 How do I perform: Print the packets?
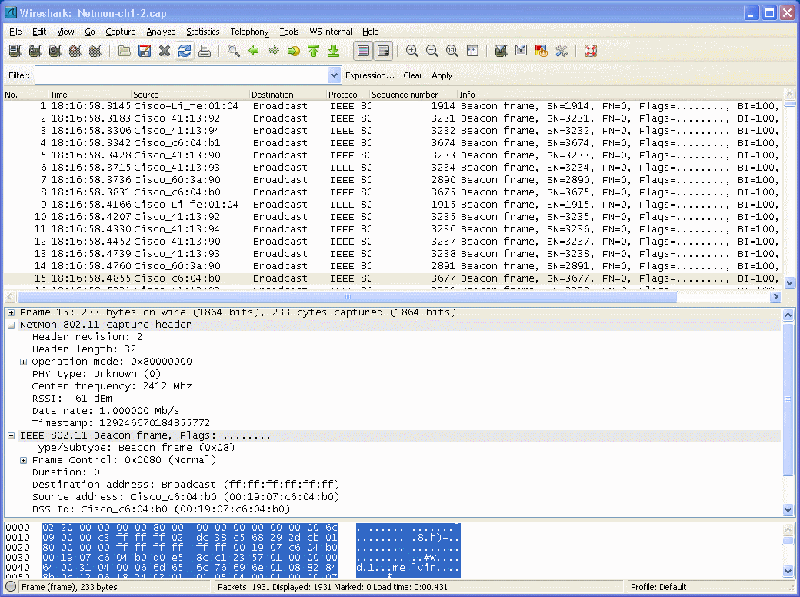coord(205,51)
